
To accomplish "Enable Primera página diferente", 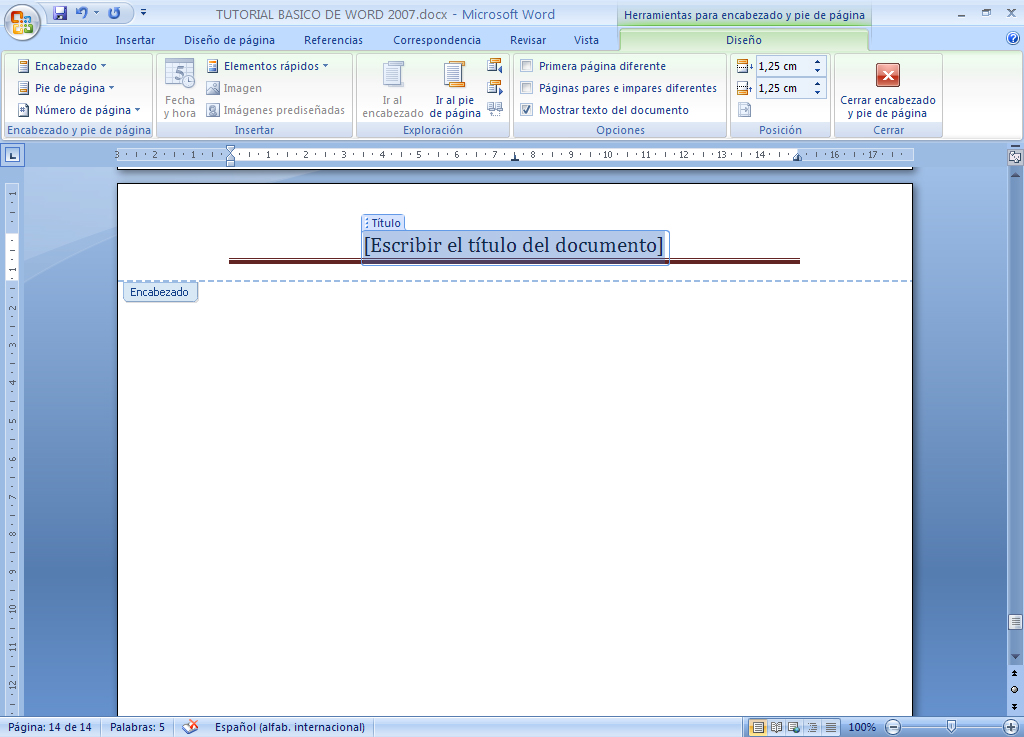I will pyautogui.click(x=526, y=65).
